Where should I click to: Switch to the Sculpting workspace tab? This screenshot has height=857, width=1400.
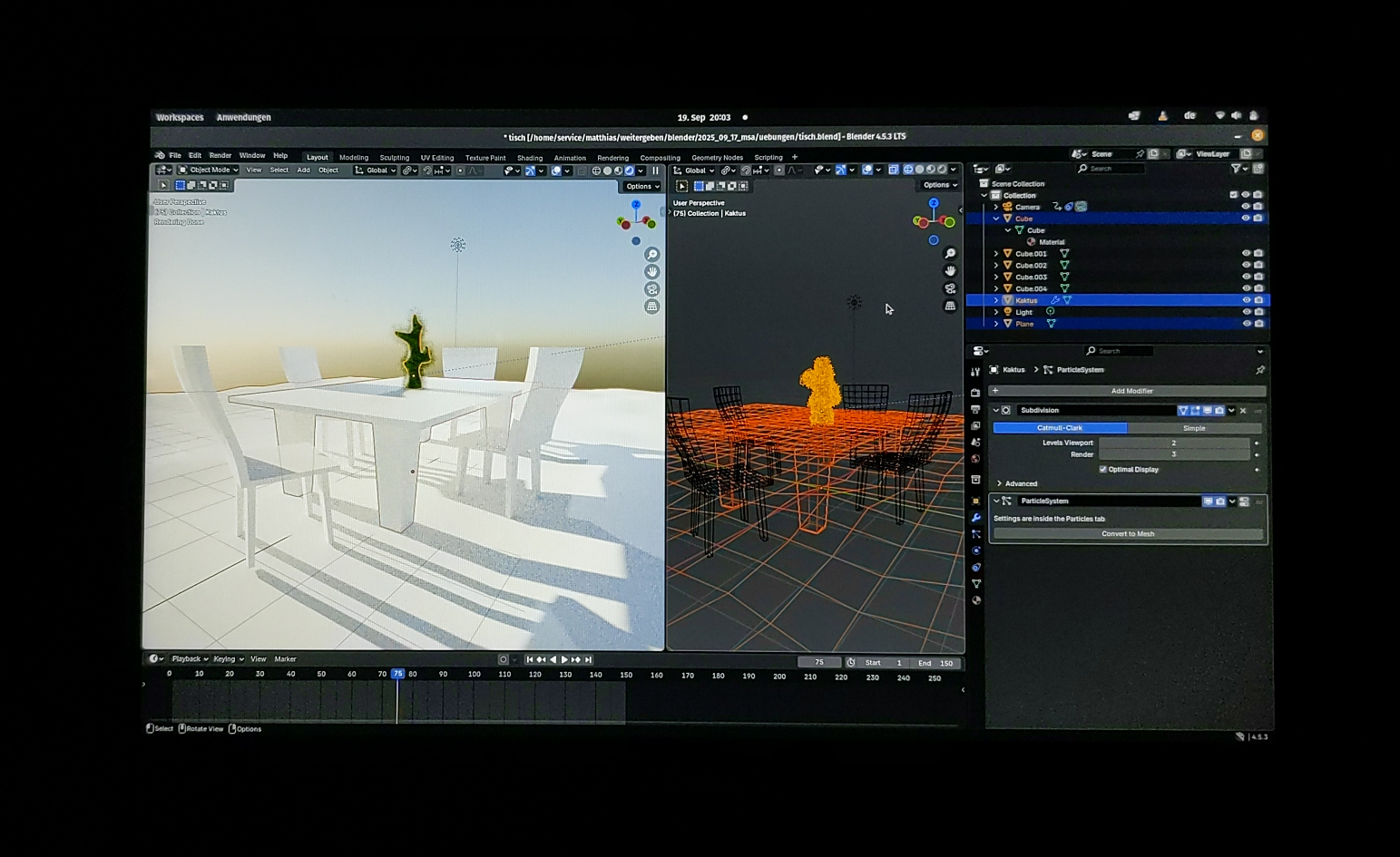pyautogui.click(x=394, y=158)
